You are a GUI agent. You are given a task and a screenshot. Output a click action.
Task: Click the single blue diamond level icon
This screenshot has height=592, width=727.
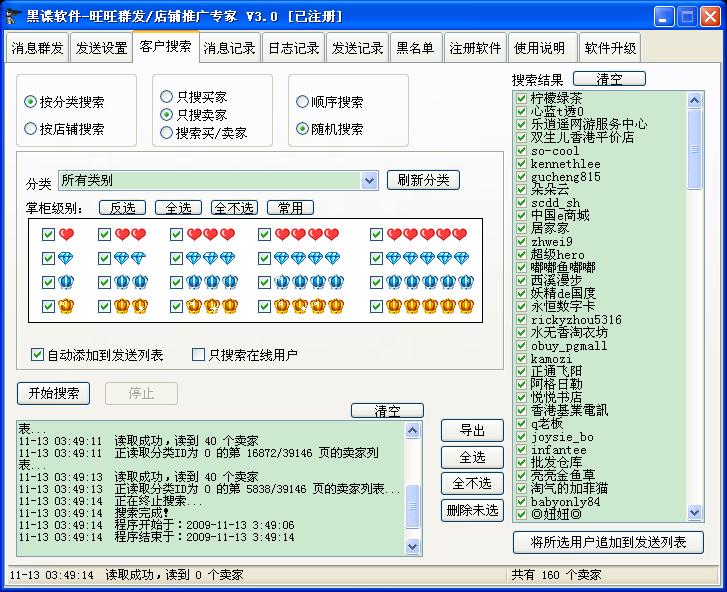pos(66,258)
